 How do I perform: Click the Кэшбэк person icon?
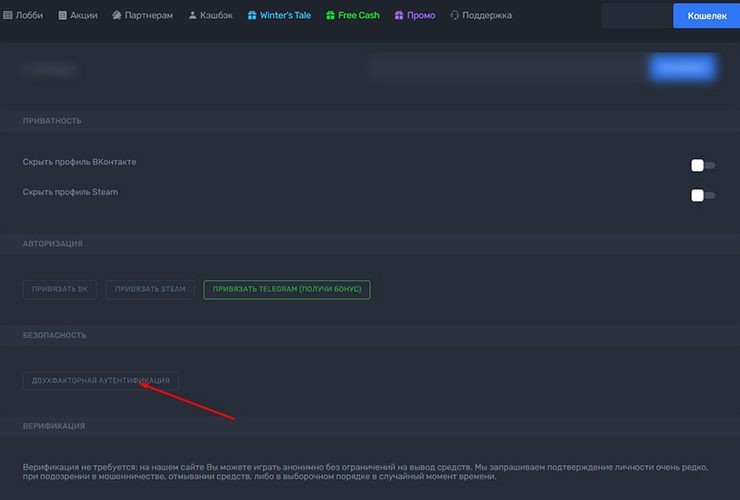click(193, 16)
